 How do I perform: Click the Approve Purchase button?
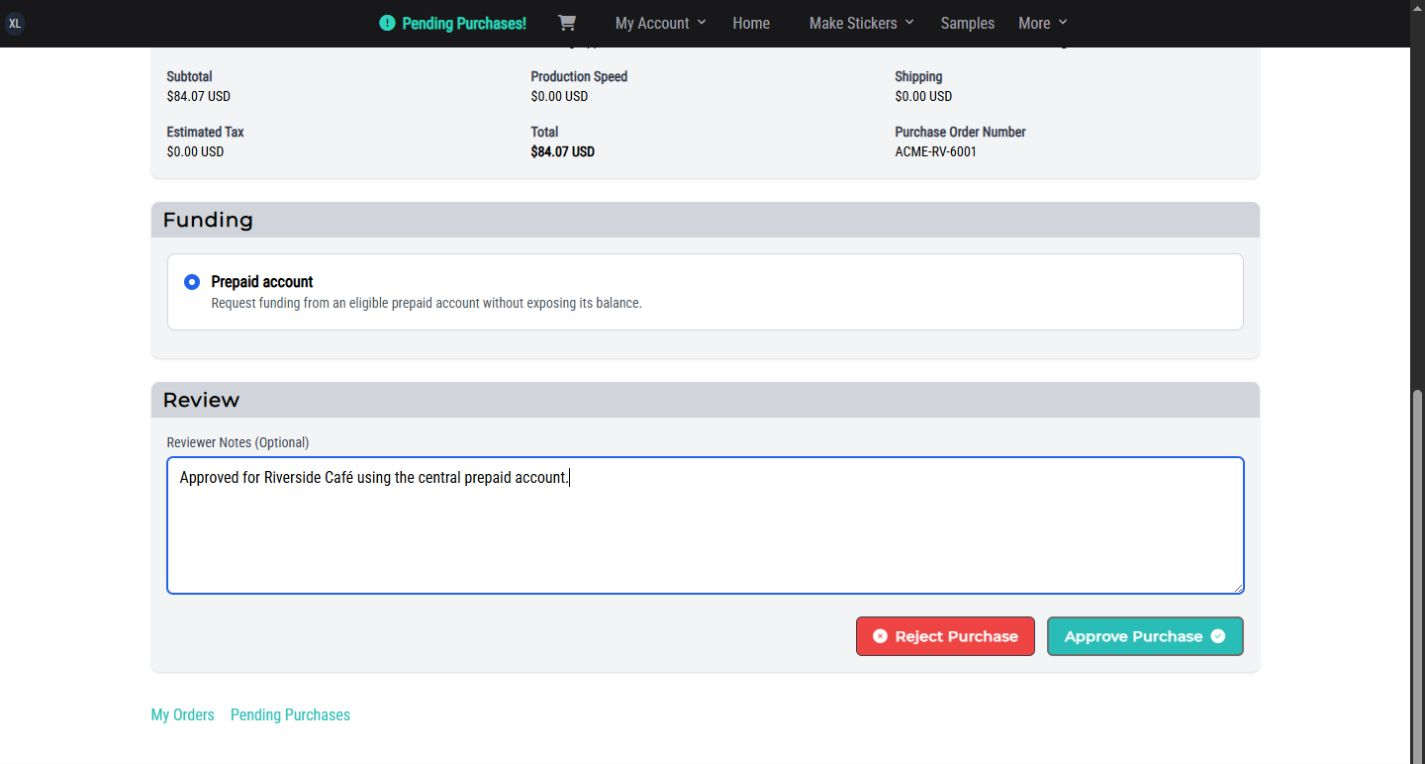coord(1145,636)
